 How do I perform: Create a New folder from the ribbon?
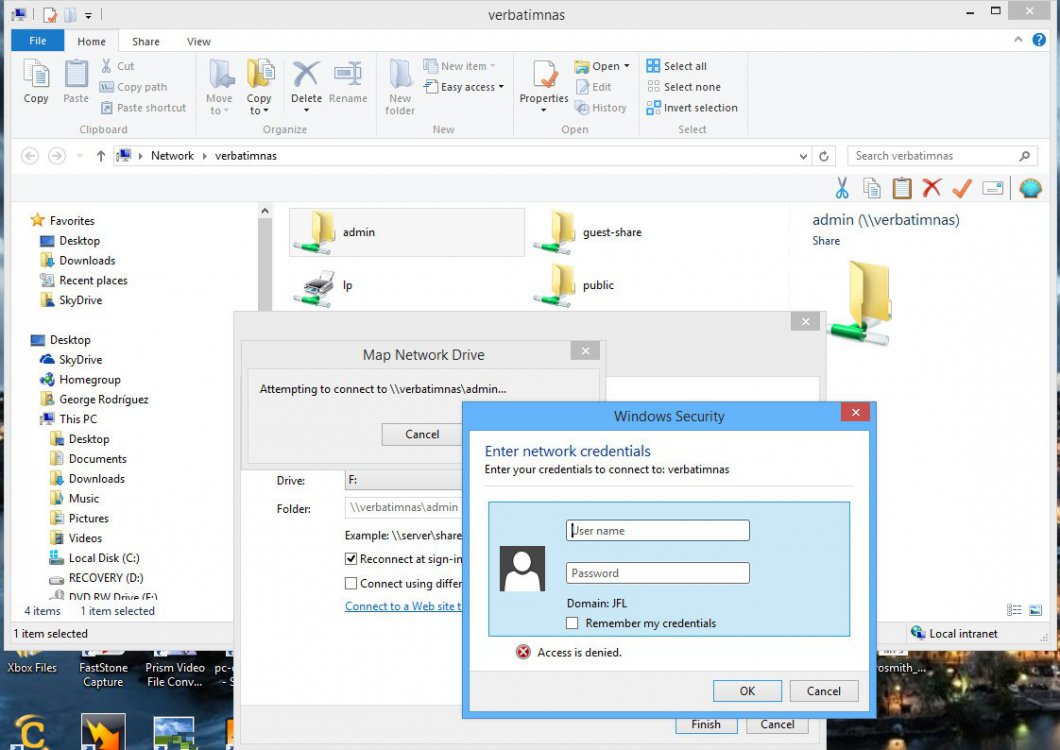[x=399, y=86]
